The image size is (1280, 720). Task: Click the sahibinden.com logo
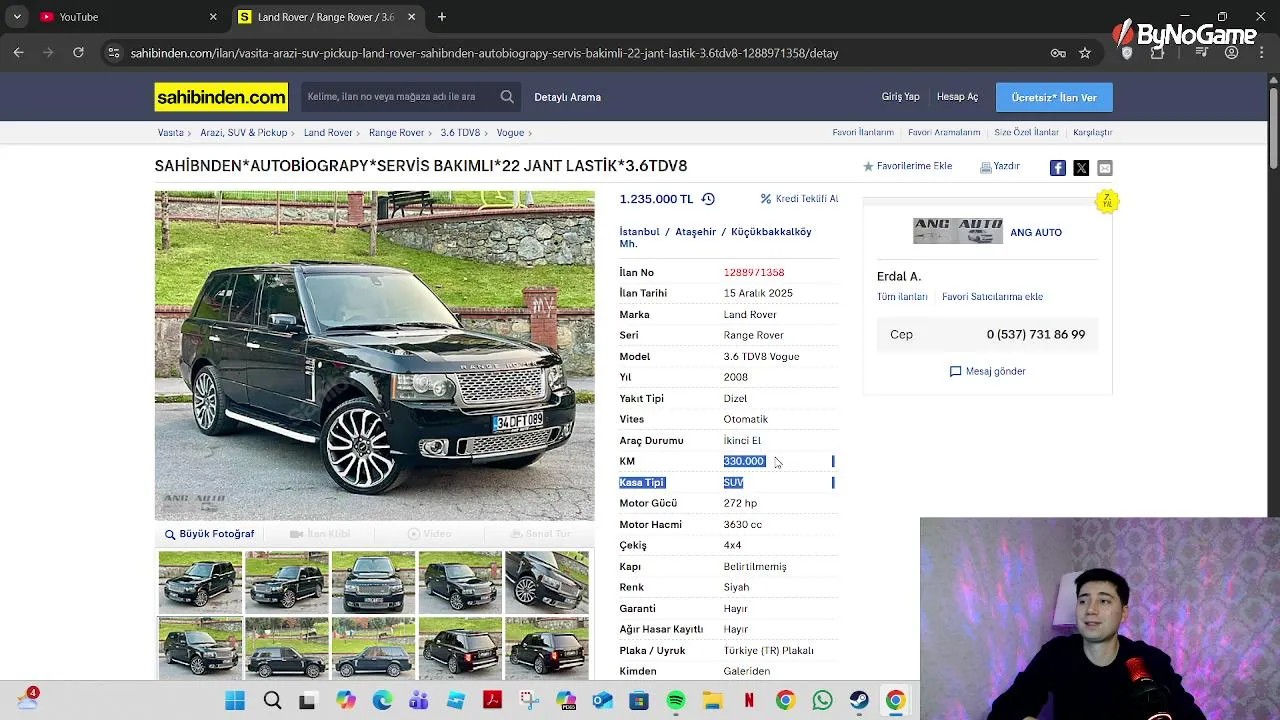click(221, 97)
